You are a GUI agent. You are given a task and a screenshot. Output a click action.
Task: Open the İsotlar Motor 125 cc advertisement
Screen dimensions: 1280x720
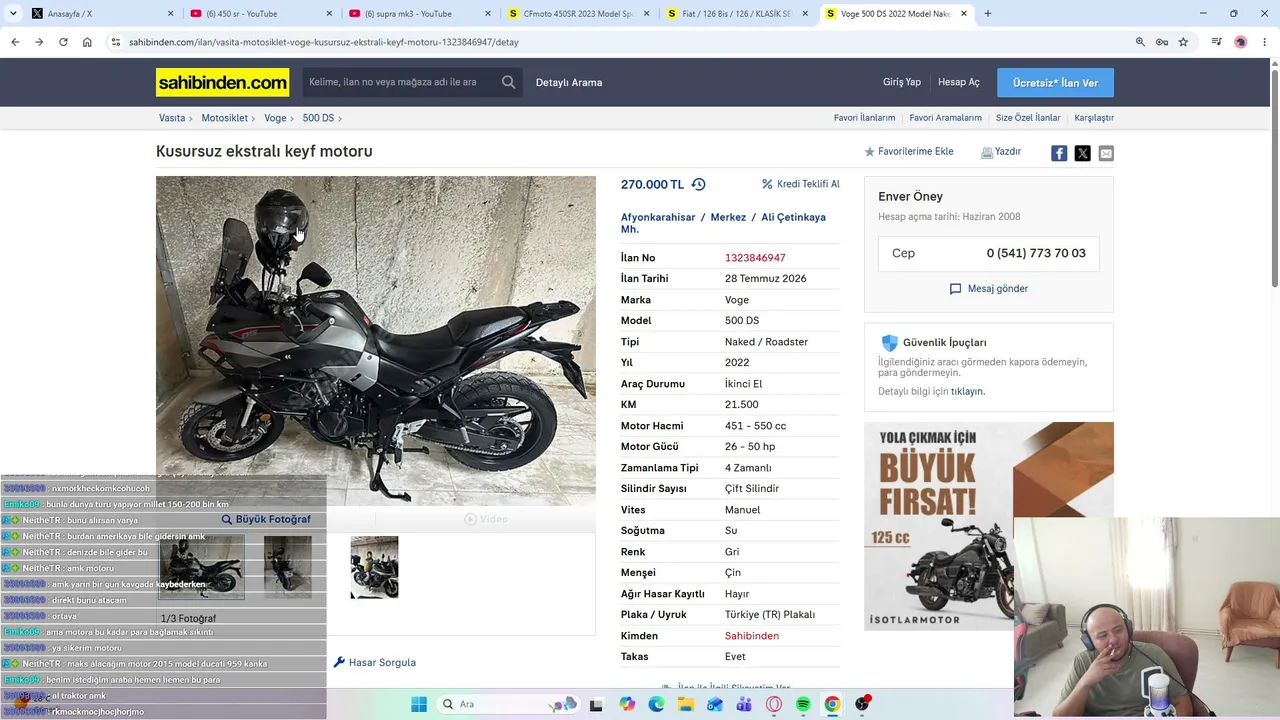pyautogui.click(x=939, y=526)
